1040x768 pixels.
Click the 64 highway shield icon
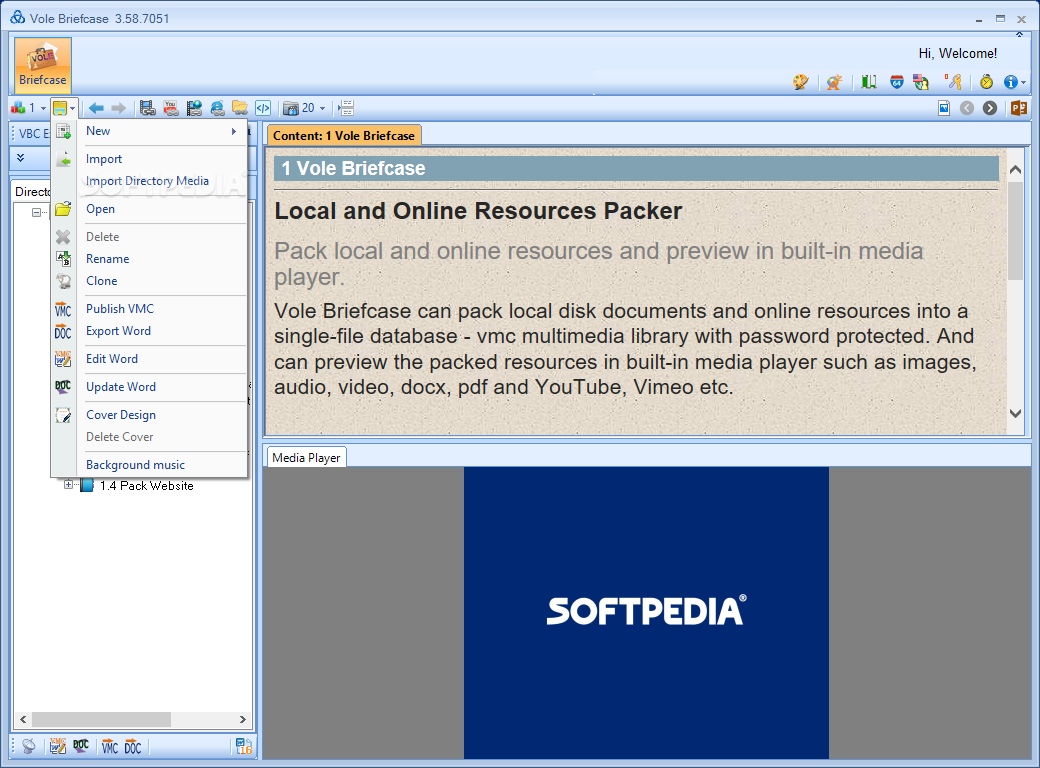click(x=897, y=82)
